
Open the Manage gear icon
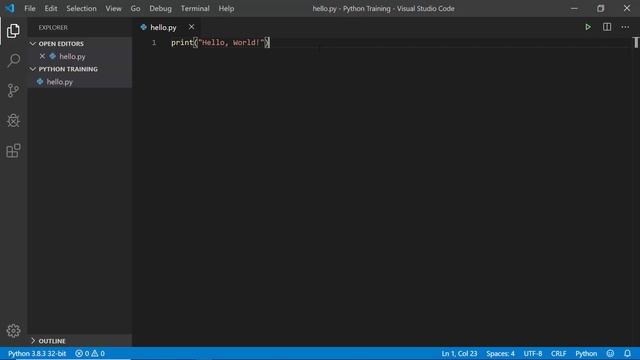pyautogui.click(x=13, y=331)
